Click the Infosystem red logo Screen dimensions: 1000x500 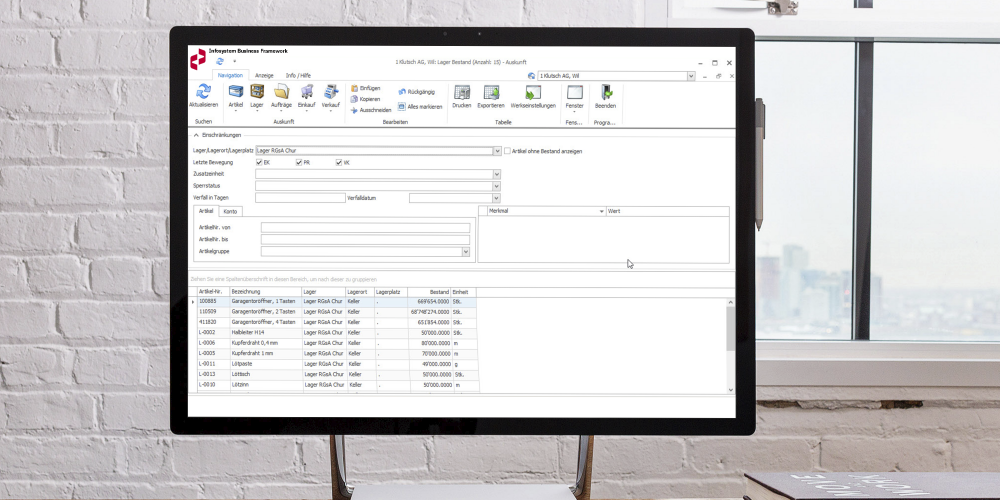[x=198, y=59]
